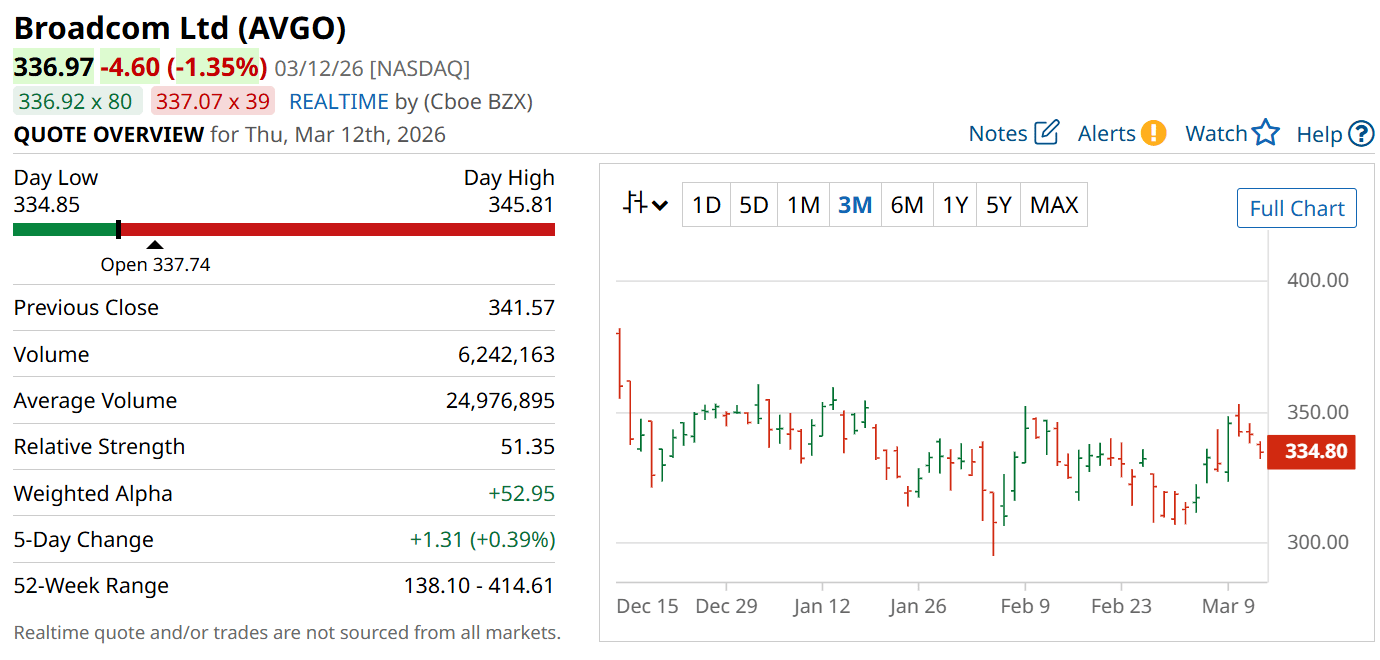Switch chart to 6M range

coord(907,205)
